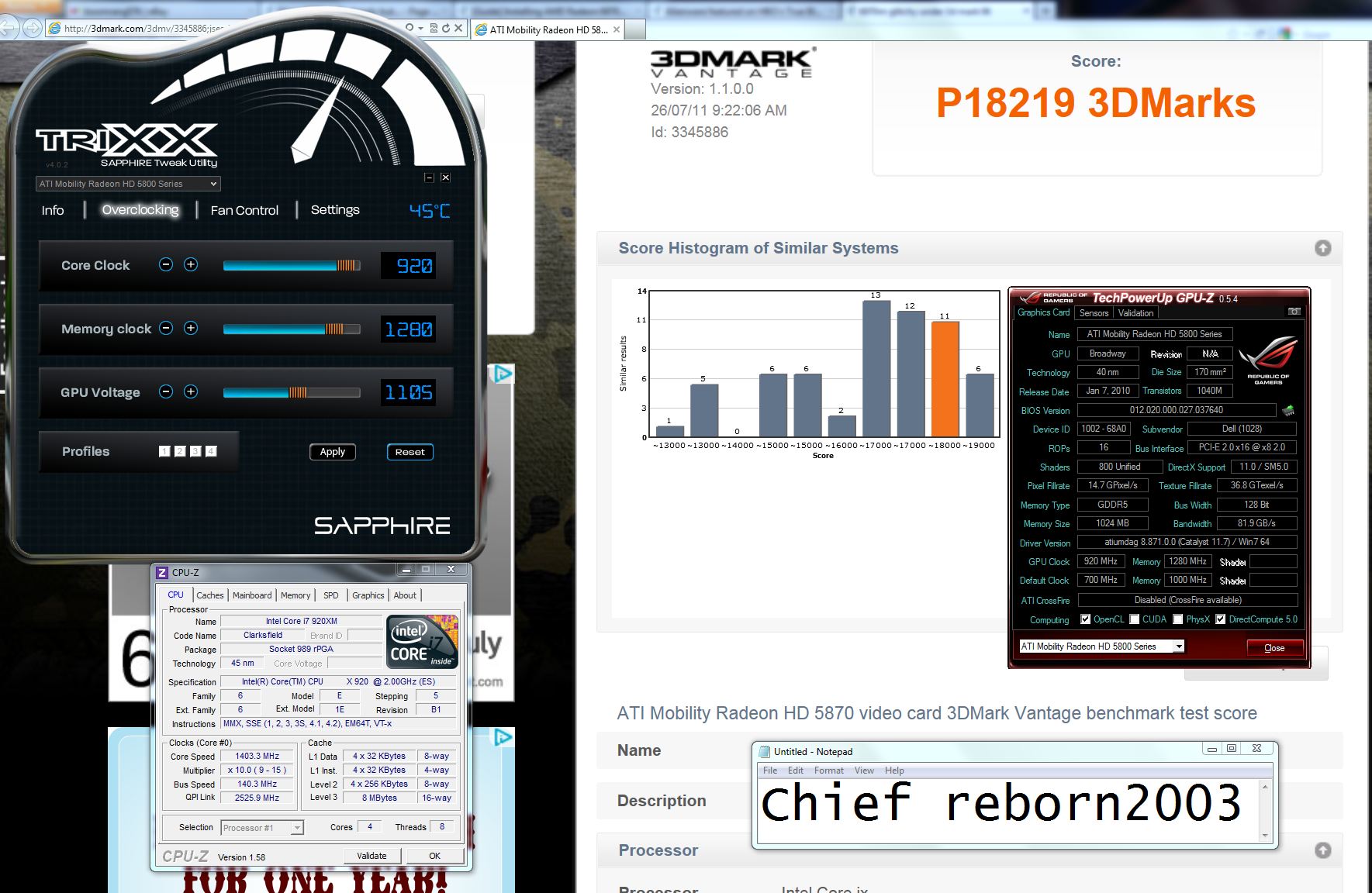Click AdChoices icon on upper ad

[x=503, y=374]
